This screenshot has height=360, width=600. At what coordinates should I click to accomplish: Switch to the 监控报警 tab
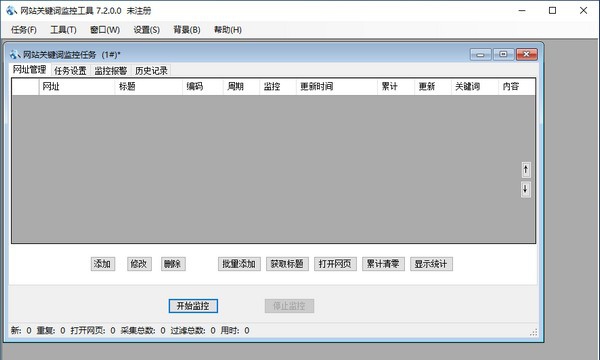111,71
